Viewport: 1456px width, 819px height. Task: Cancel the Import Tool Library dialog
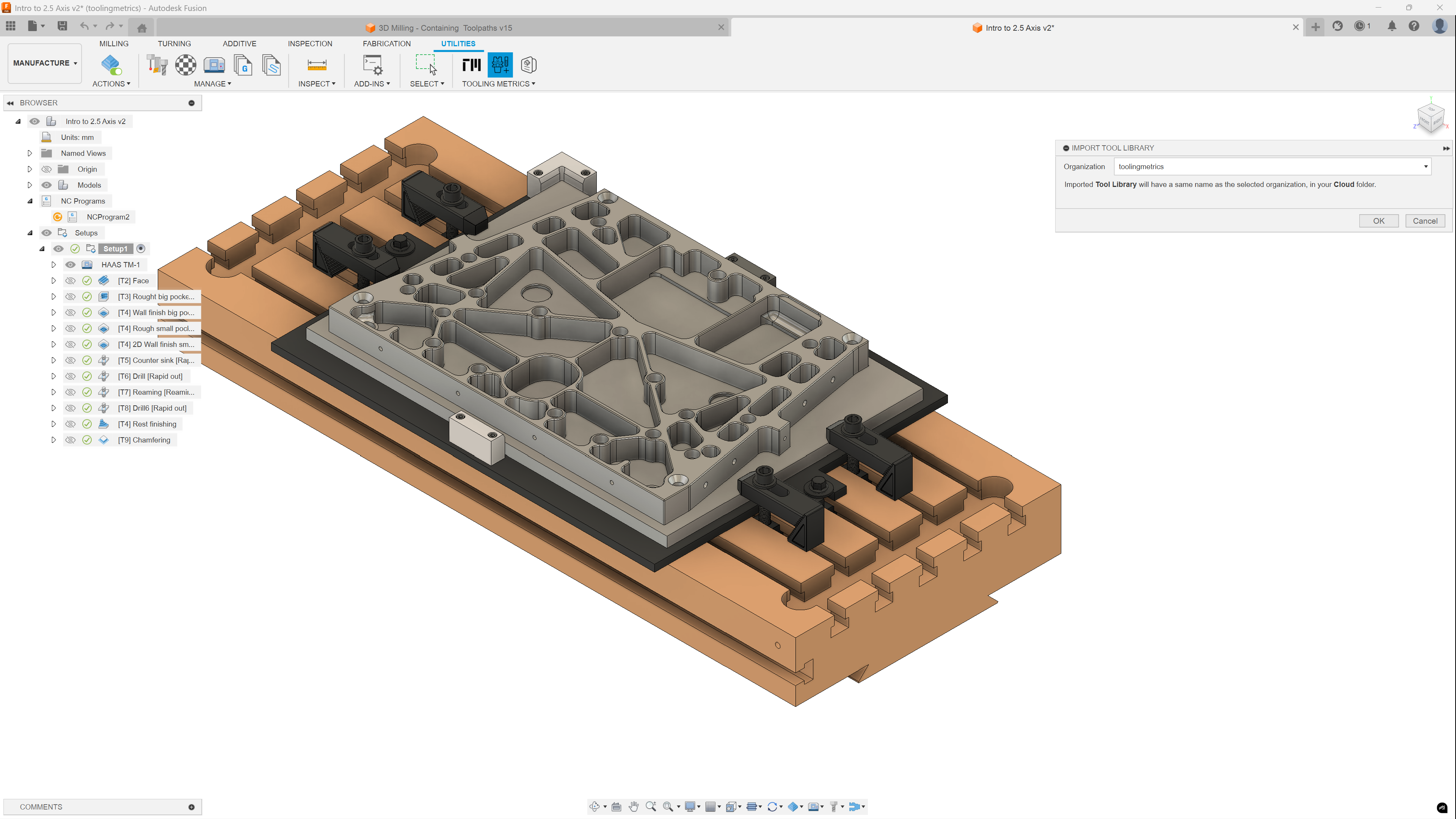1425,221
